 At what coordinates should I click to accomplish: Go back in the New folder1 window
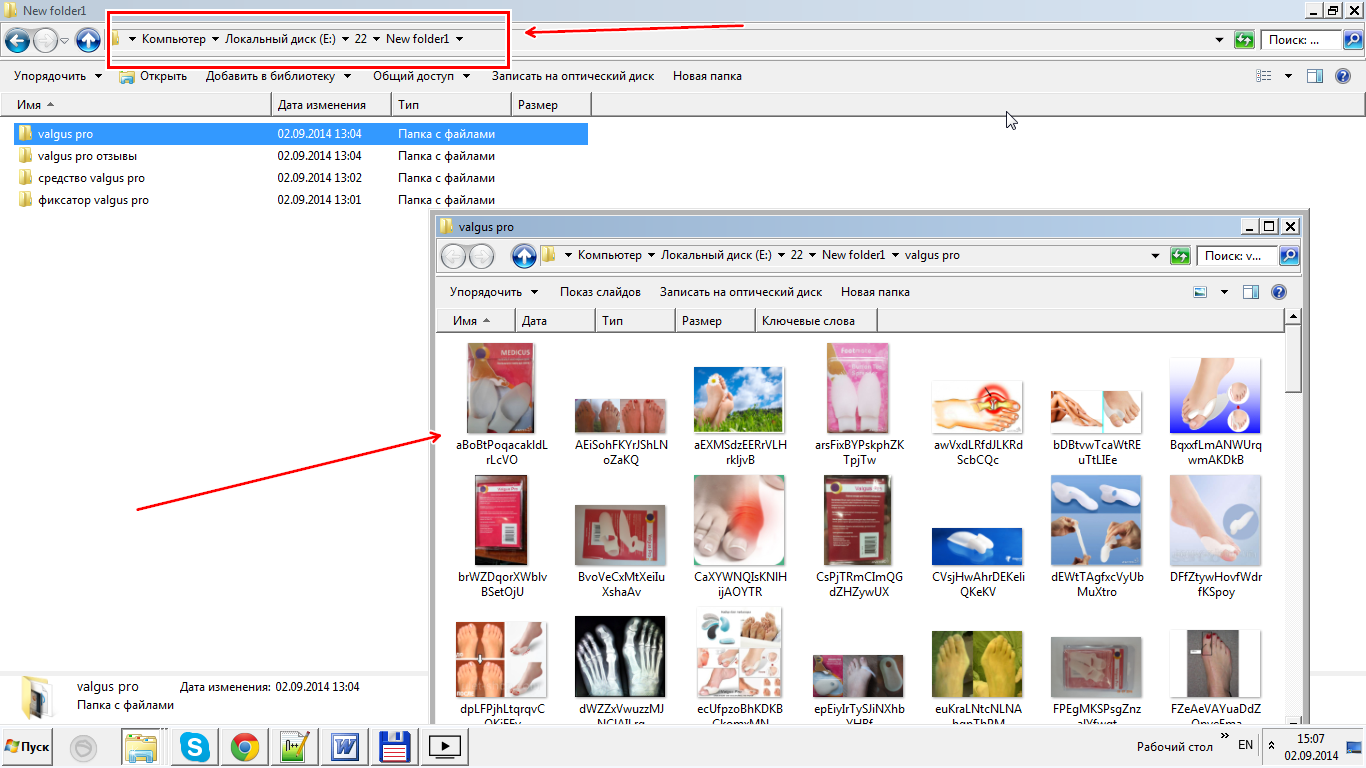tap(17, 40)
